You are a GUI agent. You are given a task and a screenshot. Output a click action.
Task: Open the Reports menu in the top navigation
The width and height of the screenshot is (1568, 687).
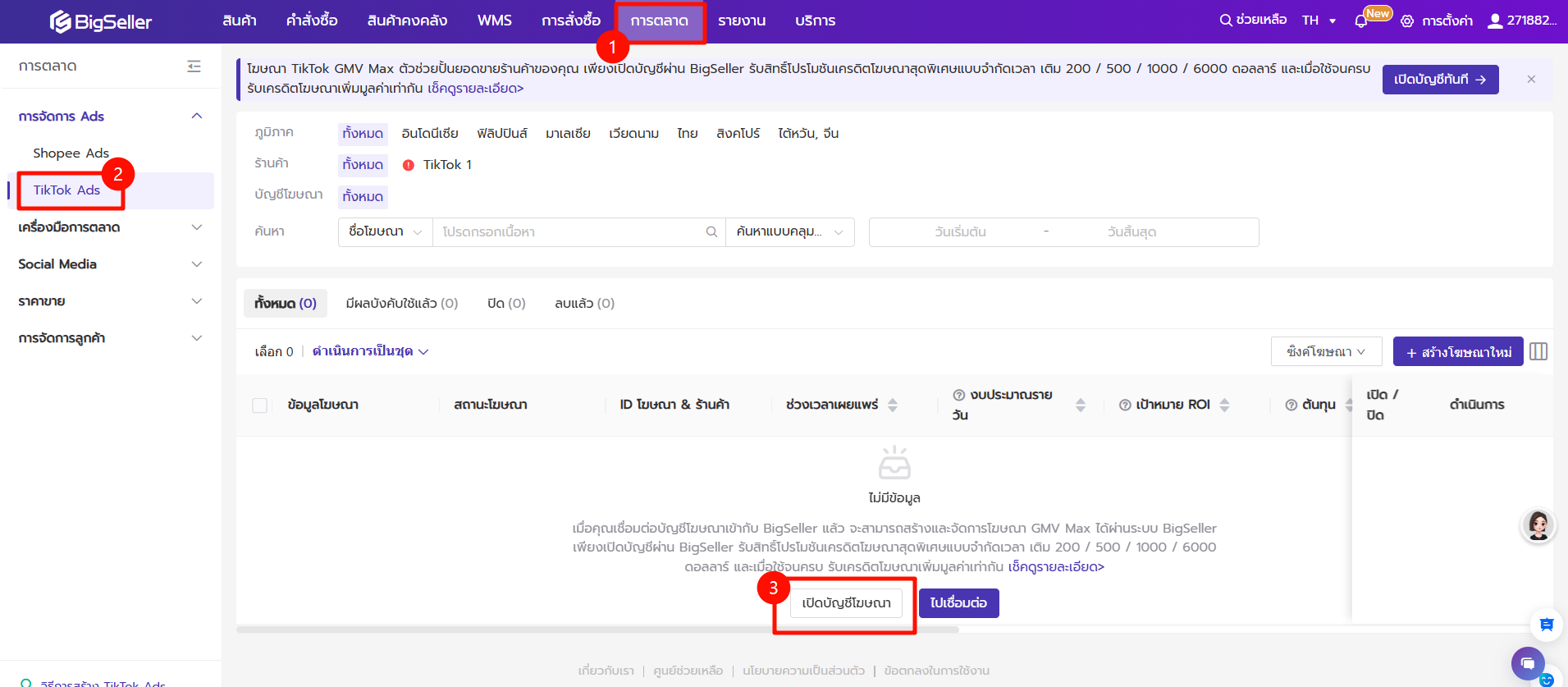[741, 21]
